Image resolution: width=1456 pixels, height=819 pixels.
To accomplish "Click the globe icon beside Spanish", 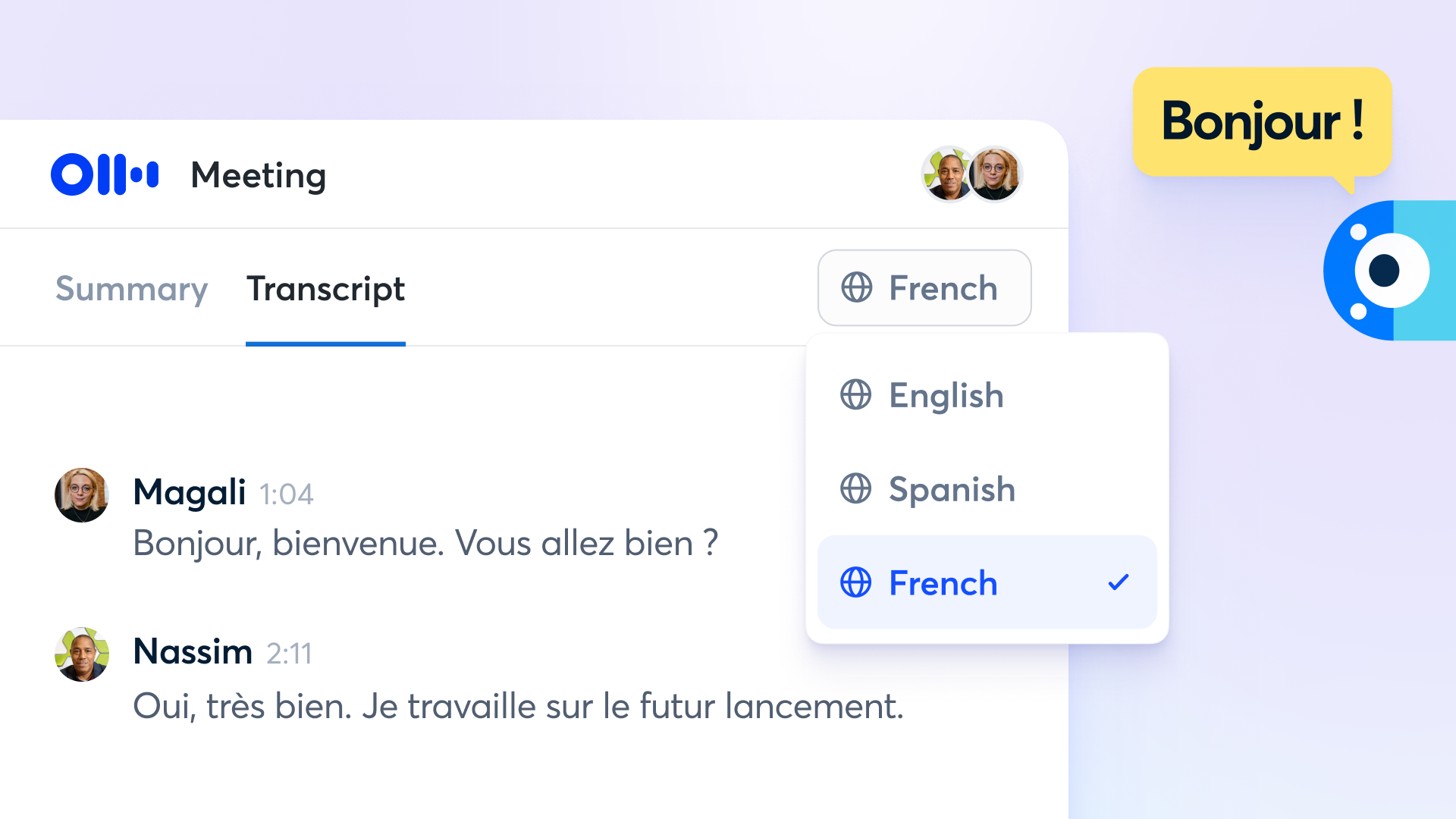I will point(856,489).
